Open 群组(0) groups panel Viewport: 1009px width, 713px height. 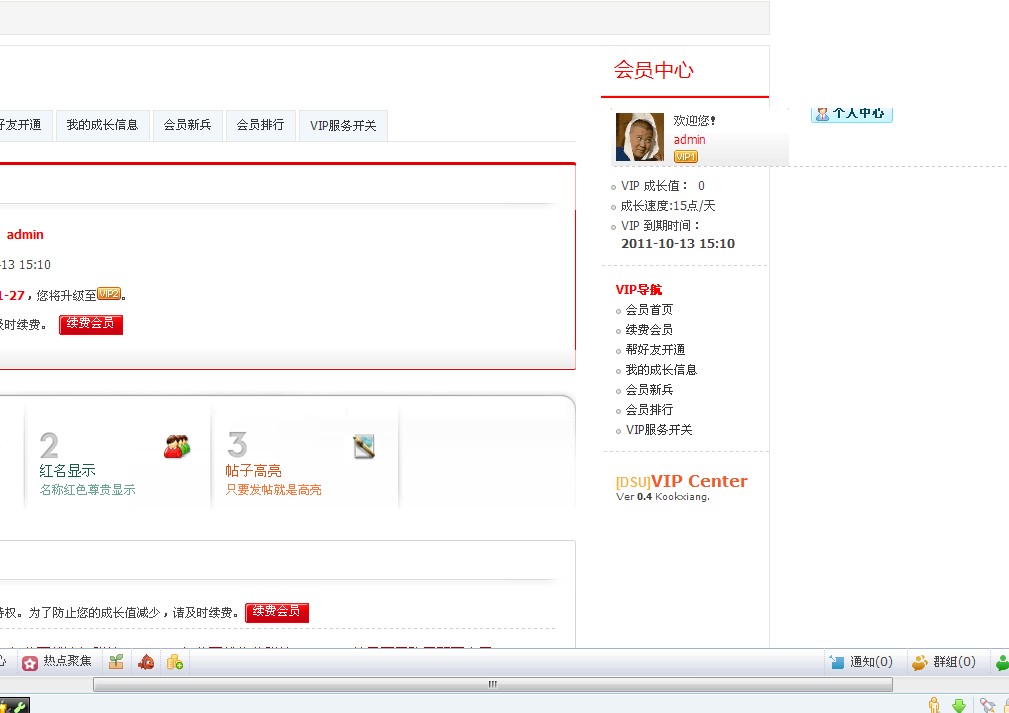coord(943,662)
